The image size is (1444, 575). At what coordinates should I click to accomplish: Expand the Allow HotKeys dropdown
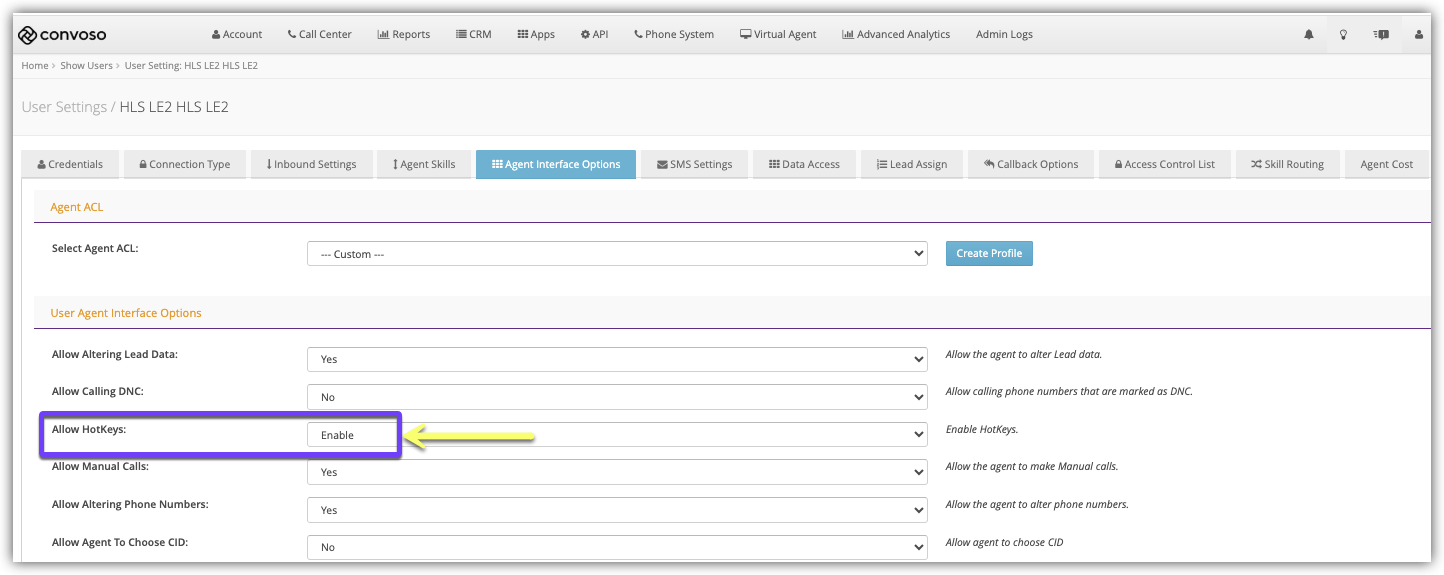point(616,435)
